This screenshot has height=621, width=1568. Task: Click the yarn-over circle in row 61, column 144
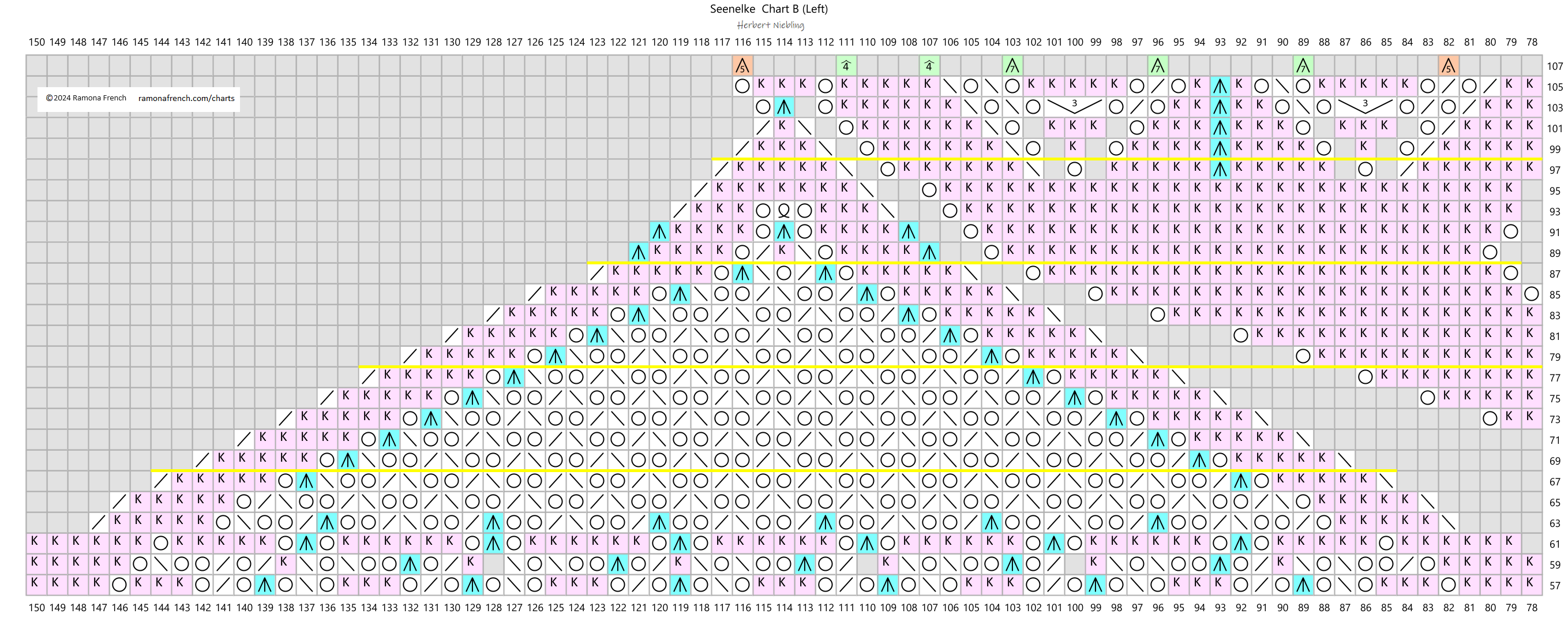pos(161,543)
